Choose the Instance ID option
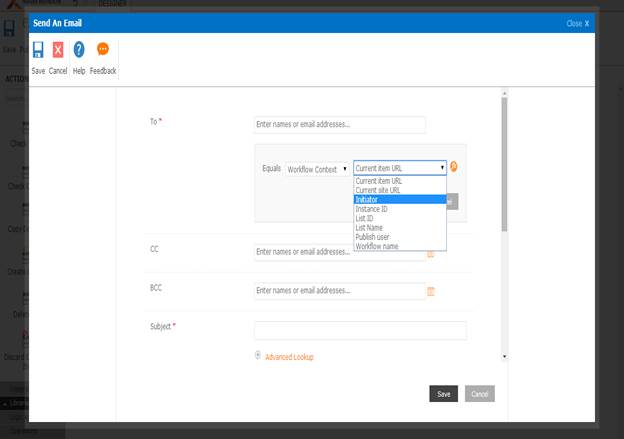Screen dimensions: 624x439 400,209
